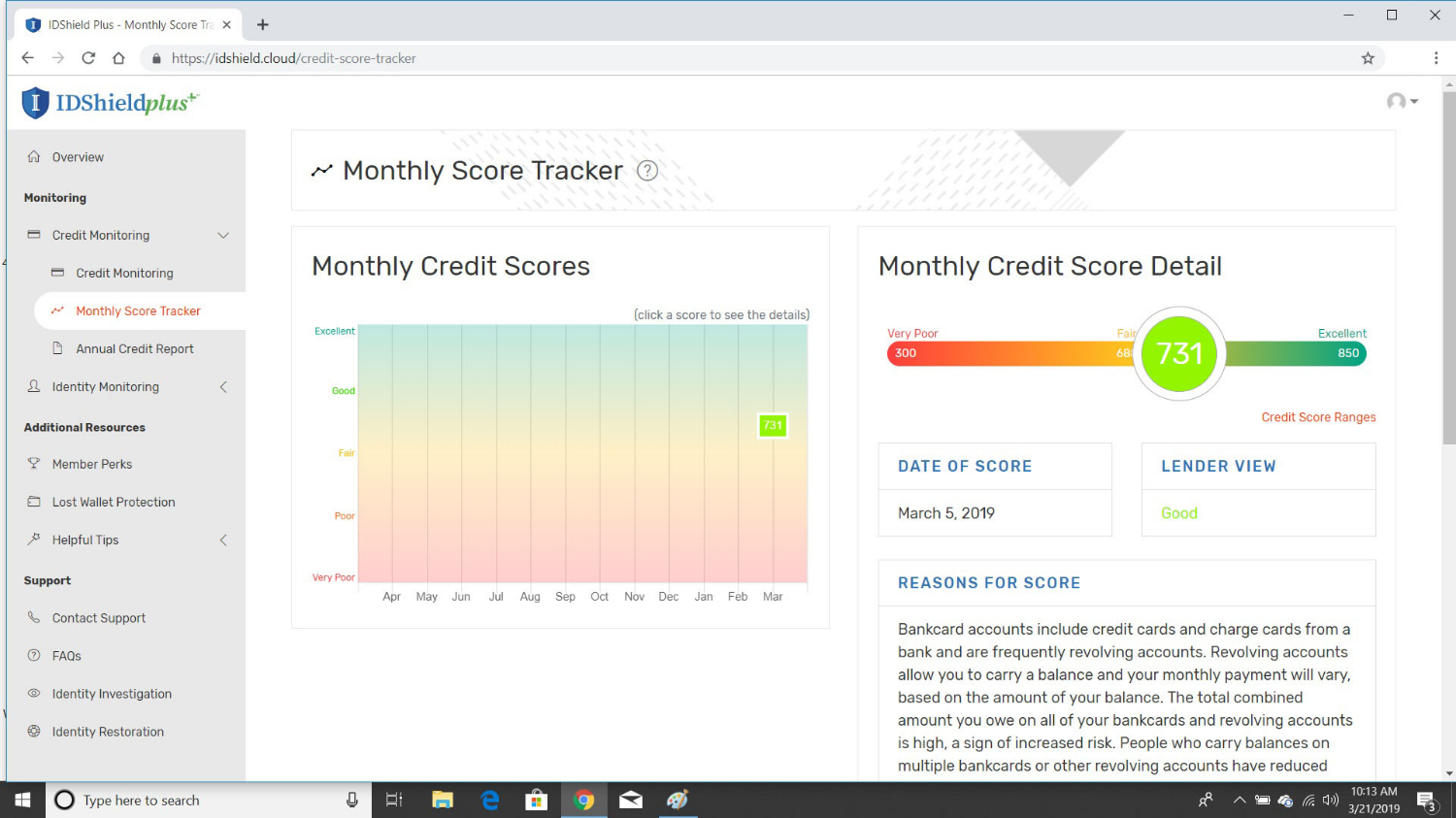The width and height of the screenshot is (1456, 818).
Task: Open a new browser tab
Action: tap(263, 25)
